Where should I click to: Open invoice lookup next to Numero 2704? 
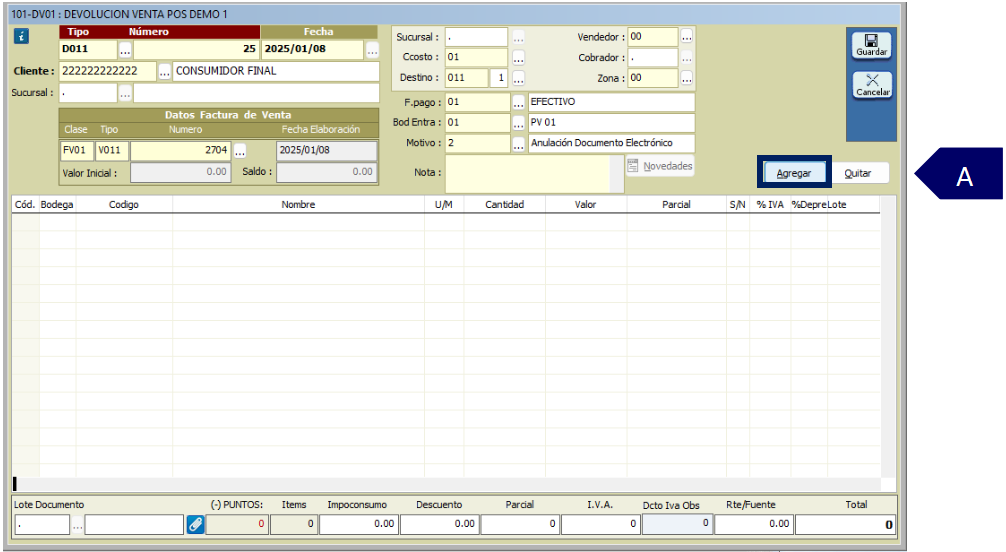click(x=240, y=151)
